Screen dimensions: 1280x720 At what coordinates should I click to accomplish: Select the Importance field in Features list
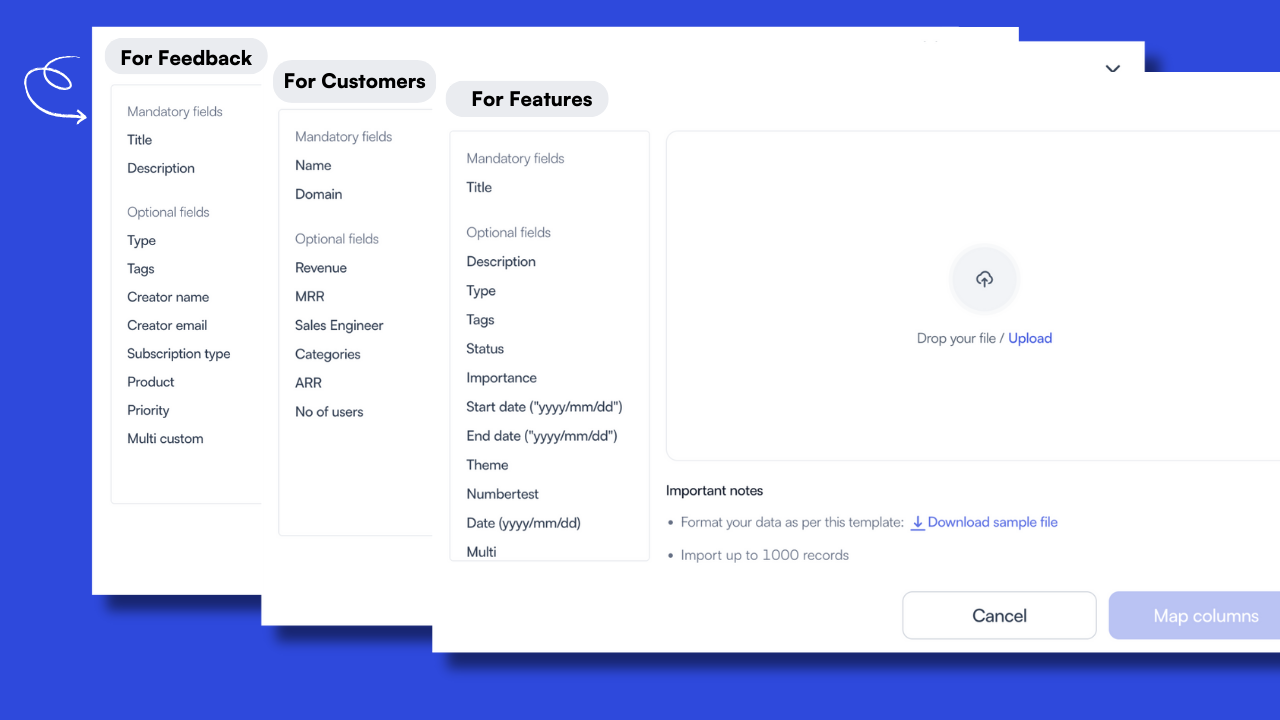[x=501, y=377]
